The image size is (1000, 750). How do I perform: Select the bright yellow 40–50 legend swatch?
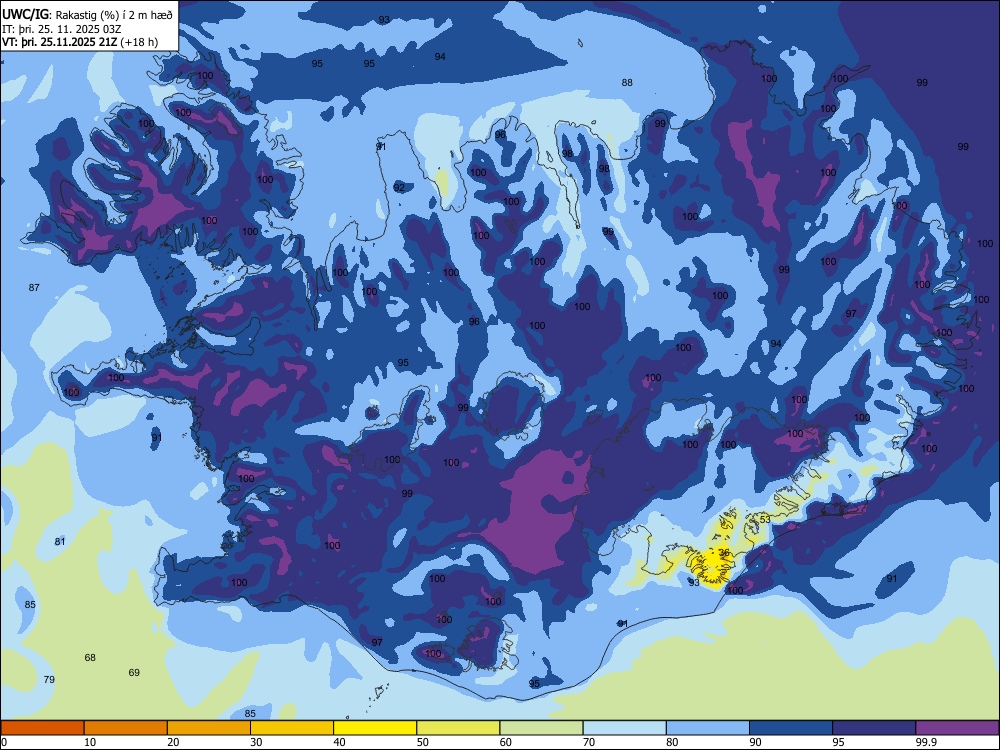click(375, 728)
